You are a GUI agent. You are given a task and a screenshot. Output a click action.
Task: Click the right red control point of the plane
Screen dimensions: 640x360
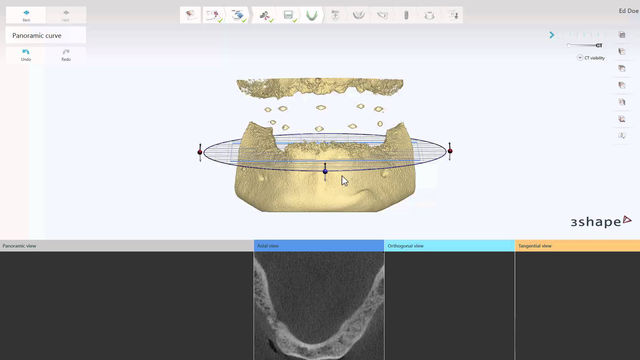(x=450, y=151)
